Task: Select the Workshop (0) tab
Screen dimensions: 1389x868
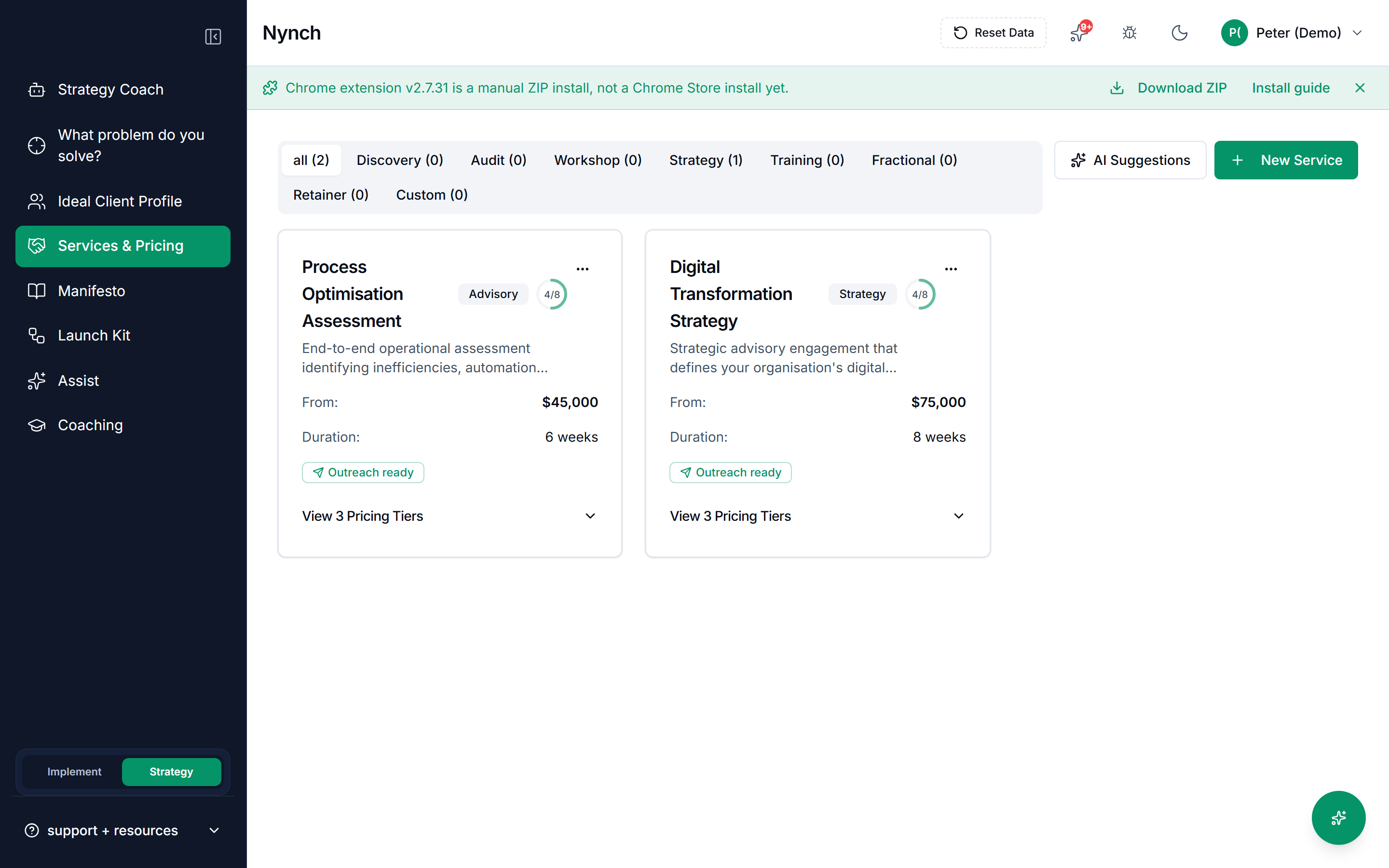Action: click(x=598, y=160)
